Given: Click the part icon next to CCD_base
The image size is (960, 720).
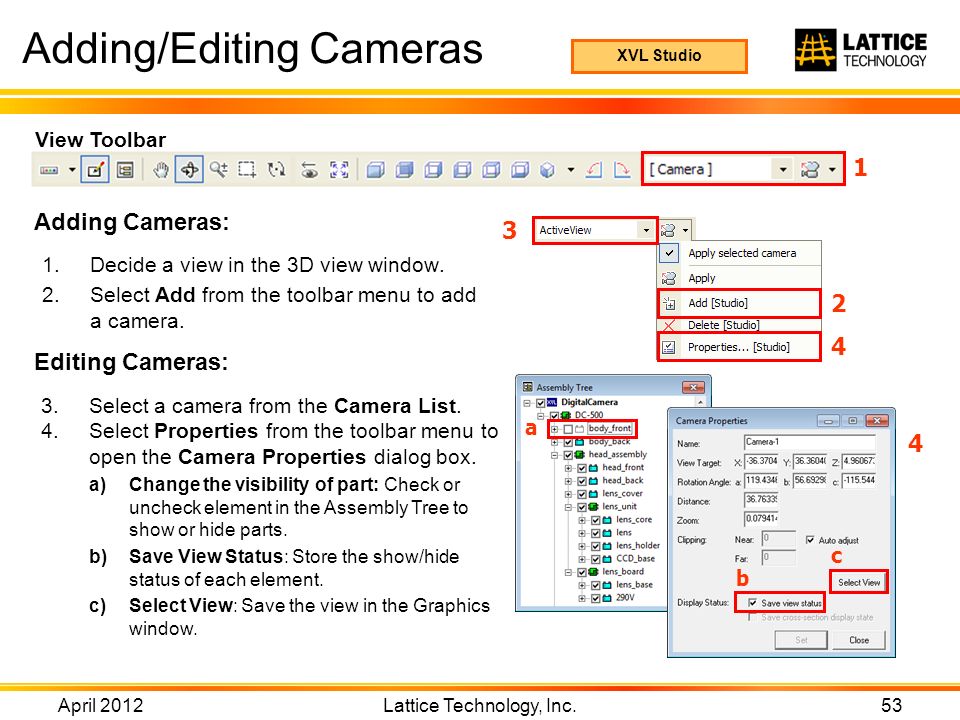Looking at the screenshot, I should pyautogui.click(x=607, y=558).
